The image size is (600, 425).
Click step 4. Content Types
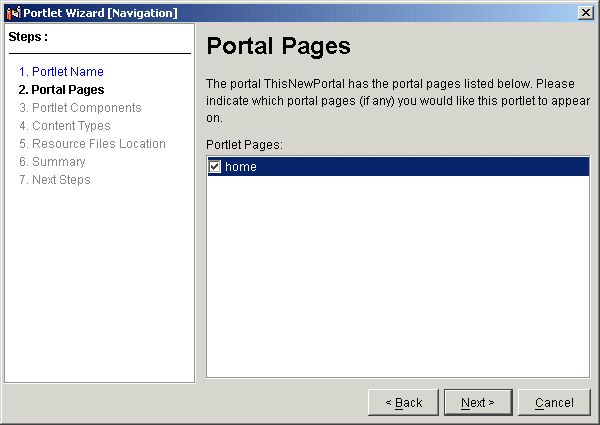pyautogui.click(x=65, y=125)
